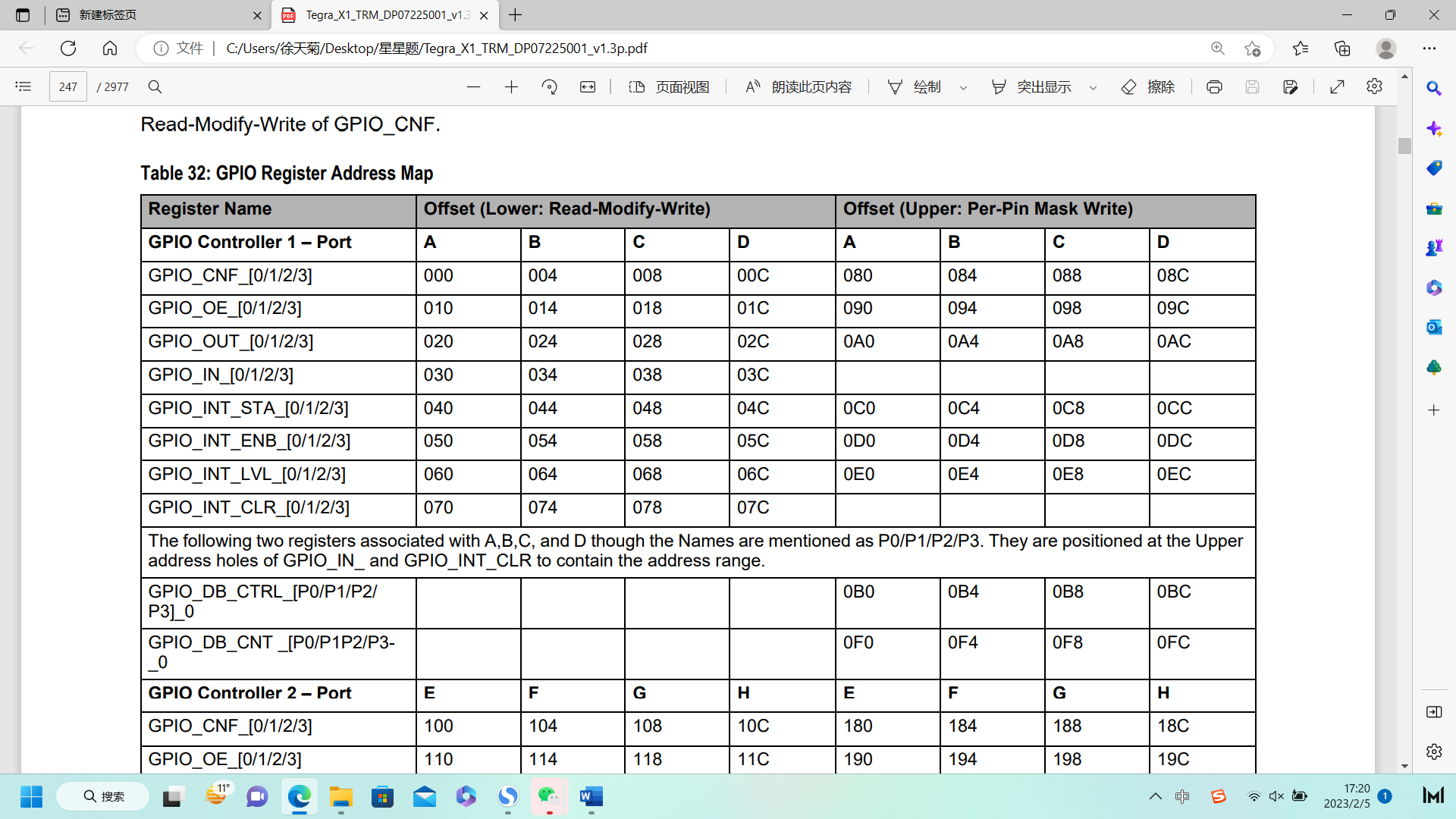
Task: Expand the Highlight color options arrow
Action: (x=1093, y=87)
